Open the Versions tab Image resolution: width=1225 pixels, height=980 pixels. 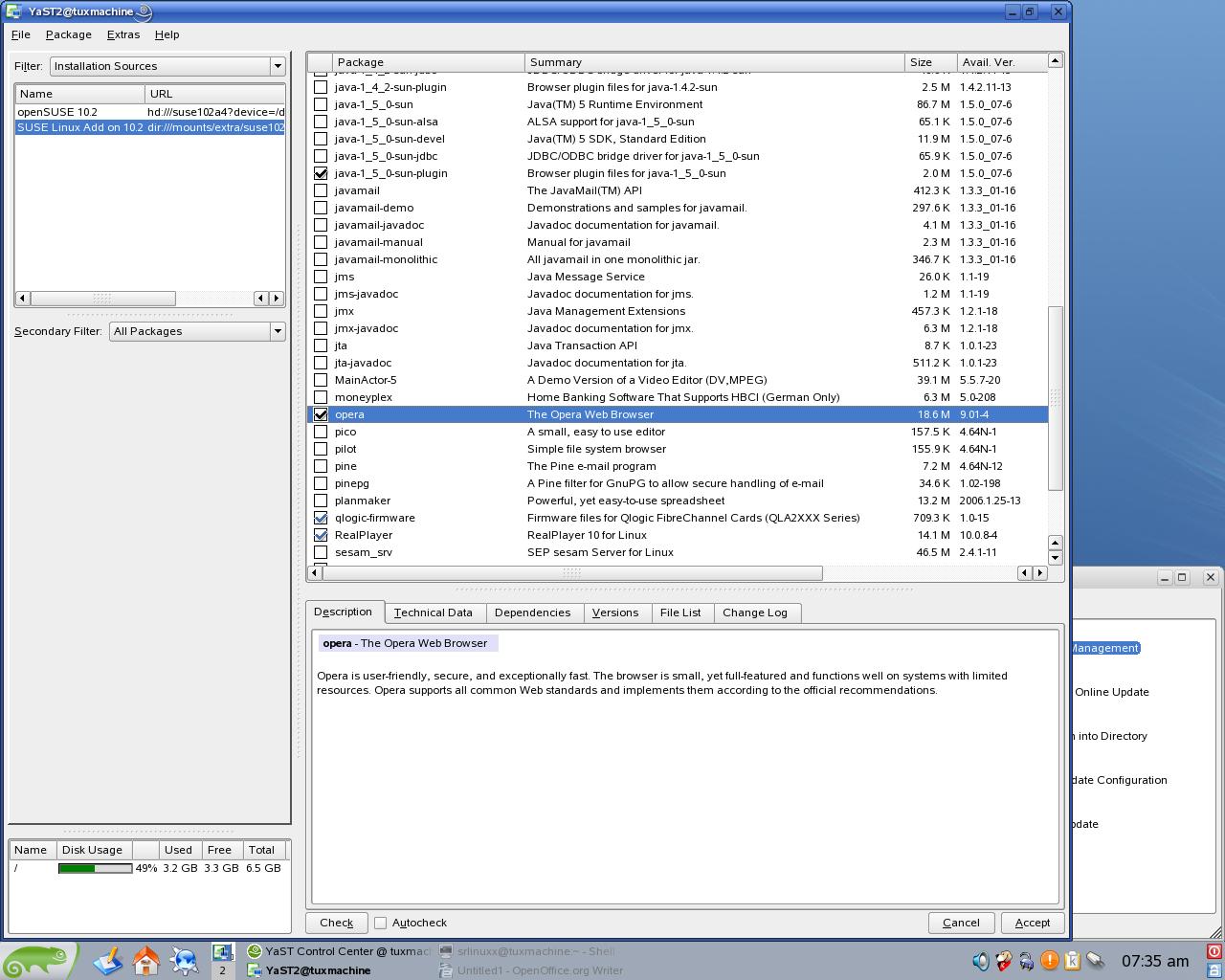pos(615,612)
